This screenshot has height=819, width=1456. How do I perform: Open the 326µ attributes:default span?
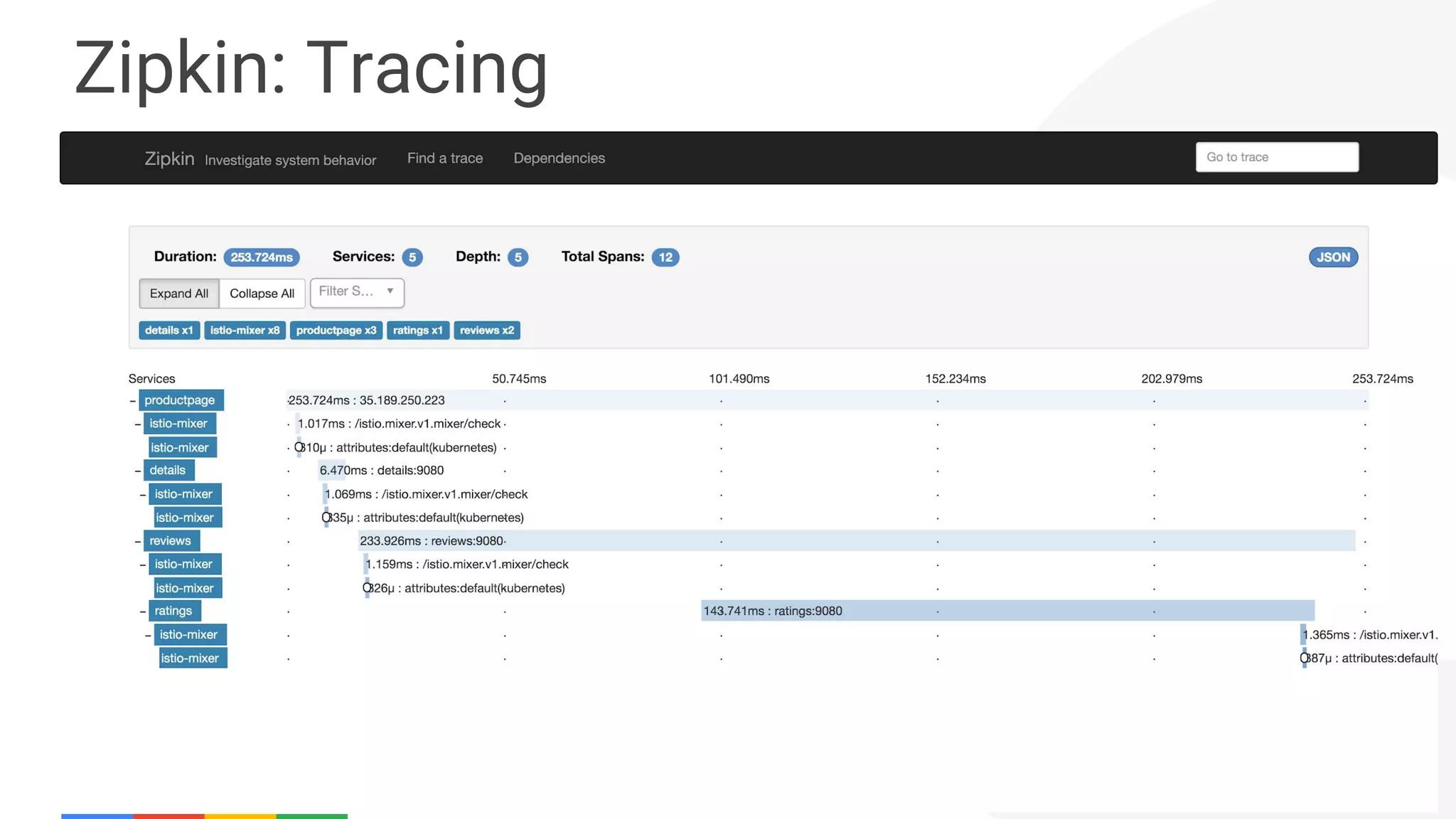(x=465, y=588)
